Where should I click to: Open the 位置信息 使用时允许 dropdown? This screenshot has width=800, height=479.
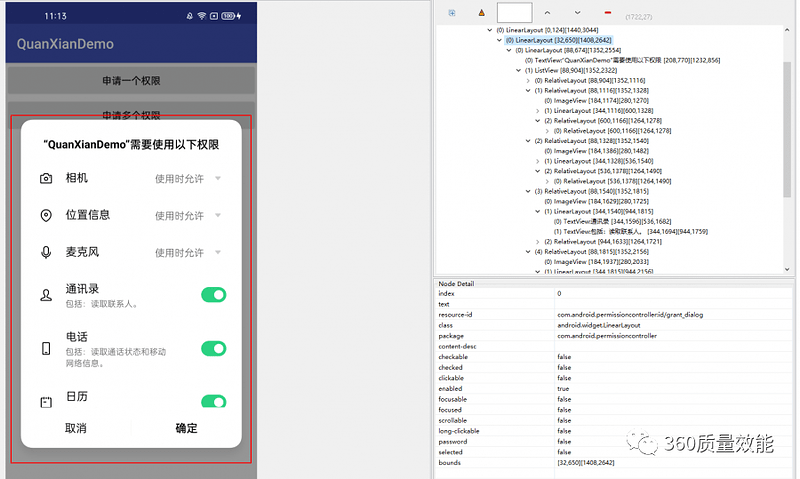[x=188, y=216]
